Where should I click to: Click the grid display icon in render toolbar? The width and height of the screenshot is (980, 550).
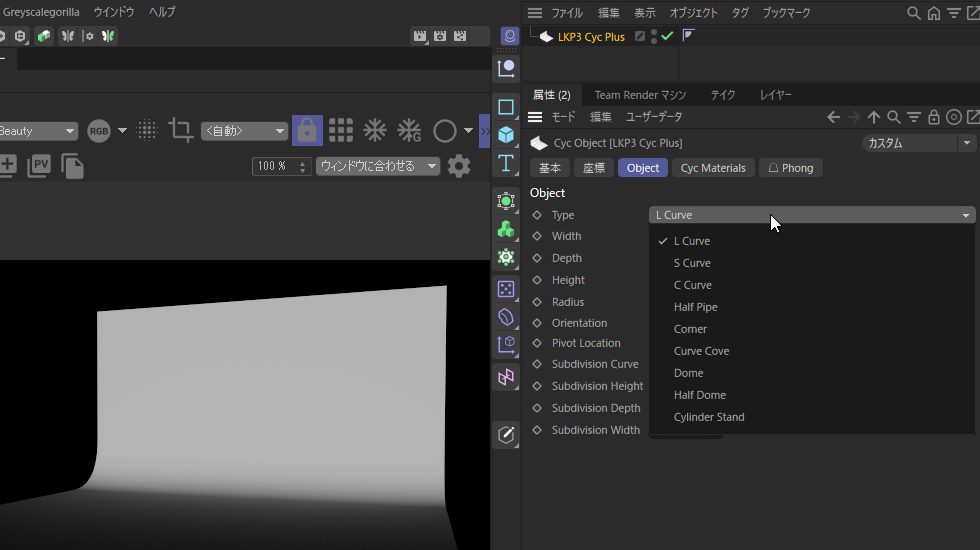pyautogui.click(x=341, y=131)
